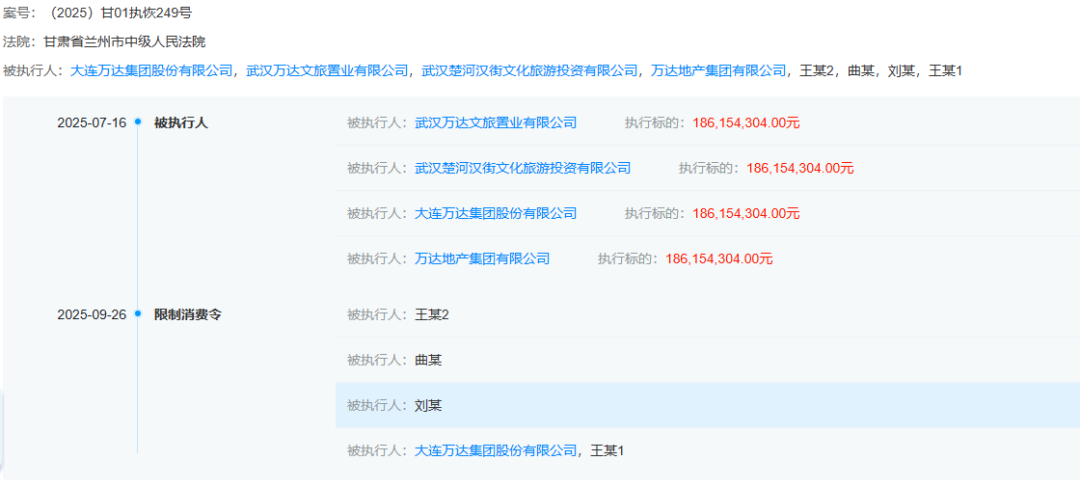The image size is (1080, 488).
Task: Open 武汉万达文旅置业有限公司 link beside its 执行标的 amount
Action: point(496,123)
